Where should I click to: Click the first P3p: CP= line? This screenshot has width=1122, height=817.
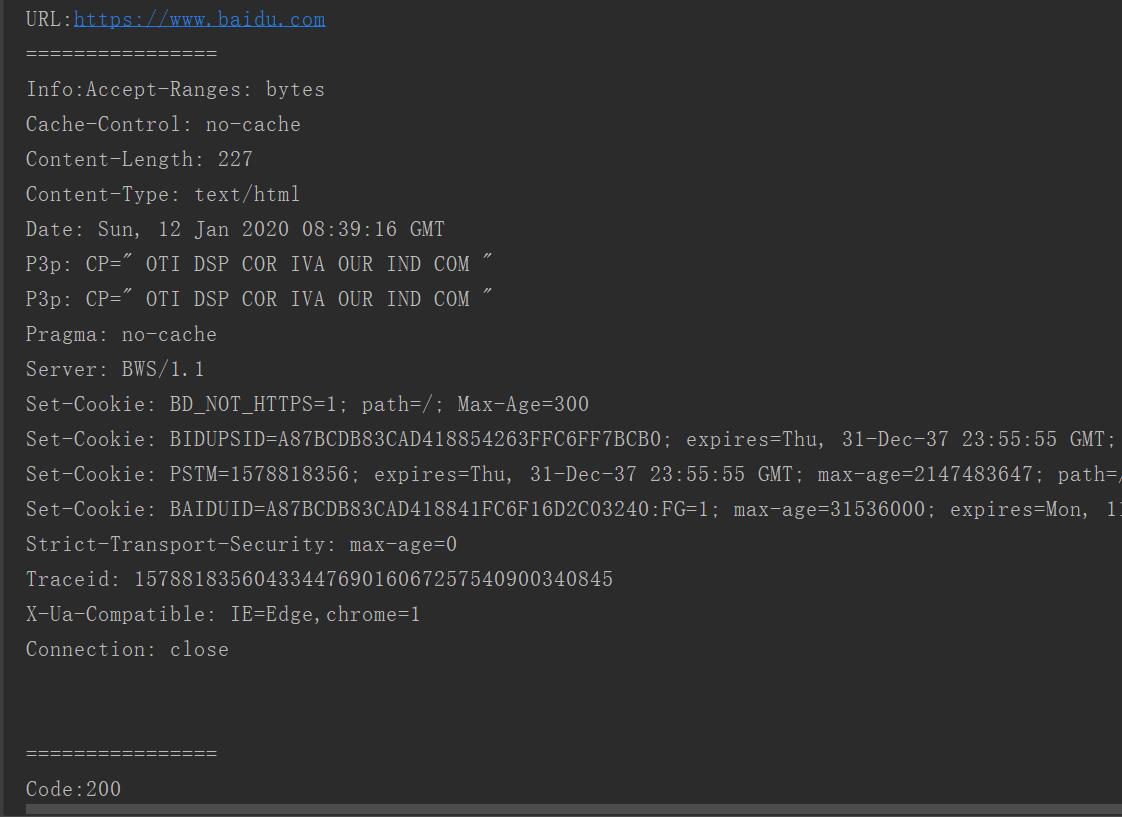pos(259,264)
